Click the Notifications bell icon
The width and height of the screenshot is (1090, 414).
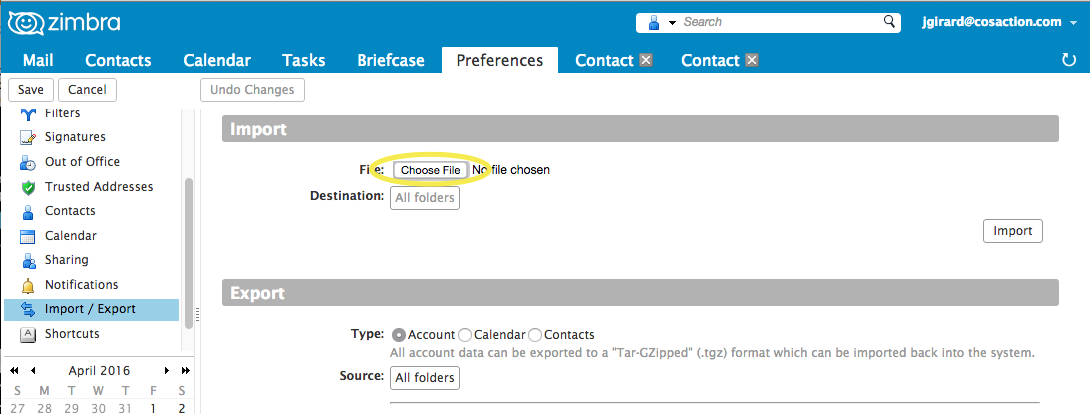point(28,285)
